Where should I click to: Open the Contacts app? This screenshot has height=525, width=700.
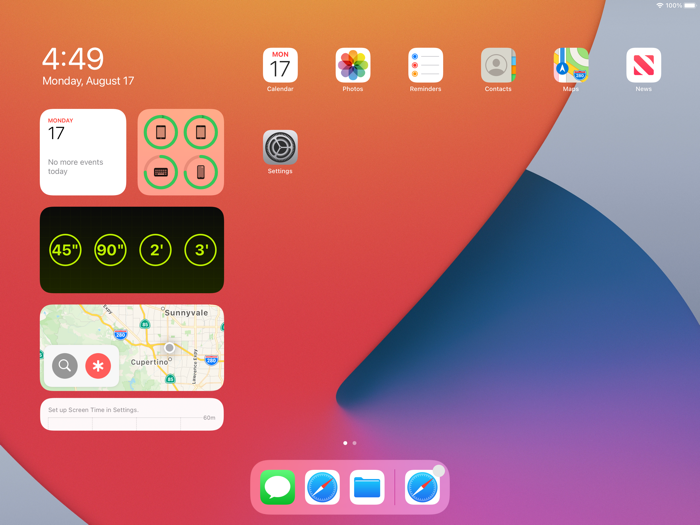coord(498,65)
